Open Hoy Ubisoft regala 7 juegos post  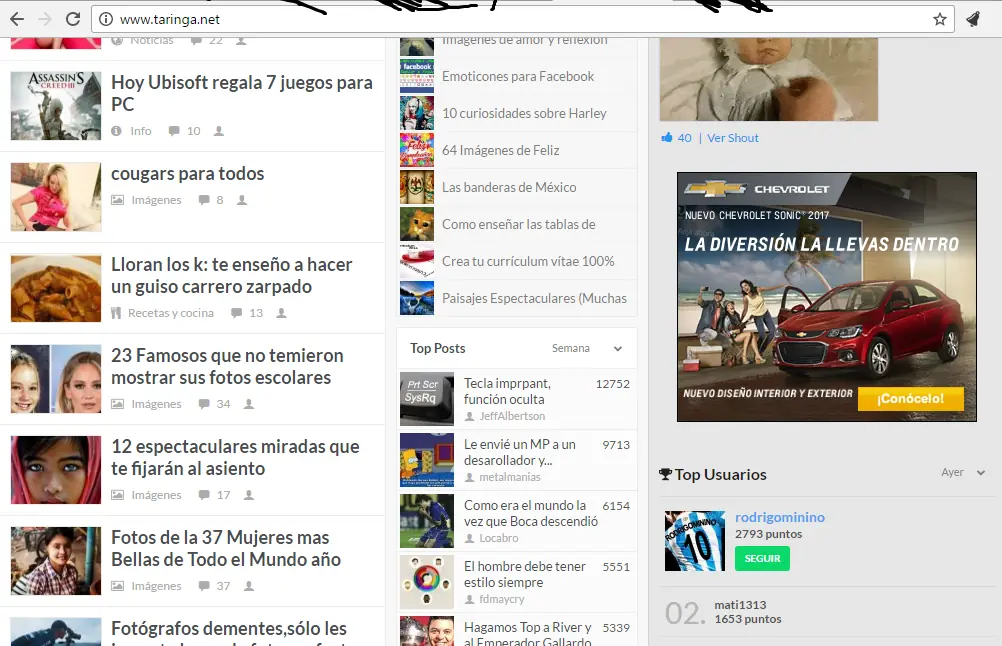242,93
